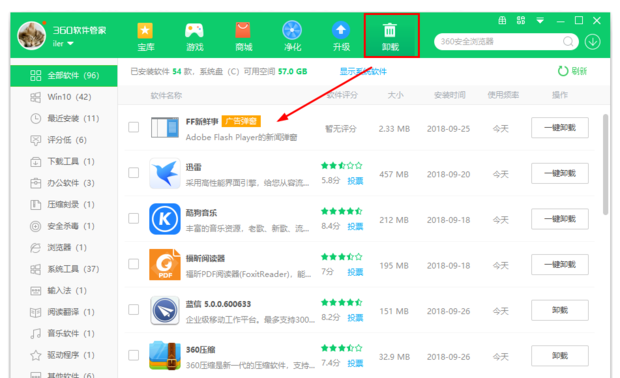Image resolution: width=620 pixels, height=378 pixels.
Task: Click the 福昕阅读器 PDF app icon
Action: pos(165,265)
